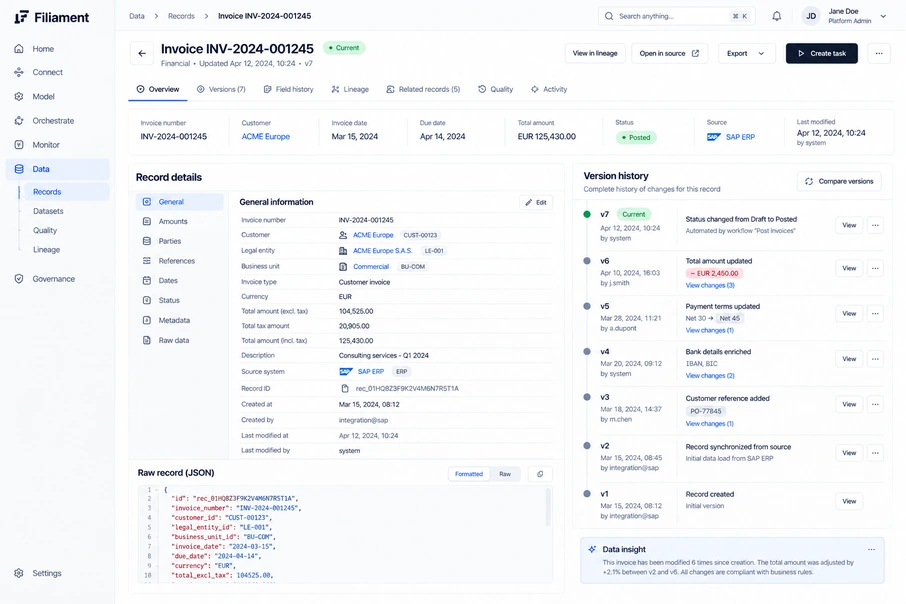
Task: Click the SAP logo in Source summary field
Action: 714,137
